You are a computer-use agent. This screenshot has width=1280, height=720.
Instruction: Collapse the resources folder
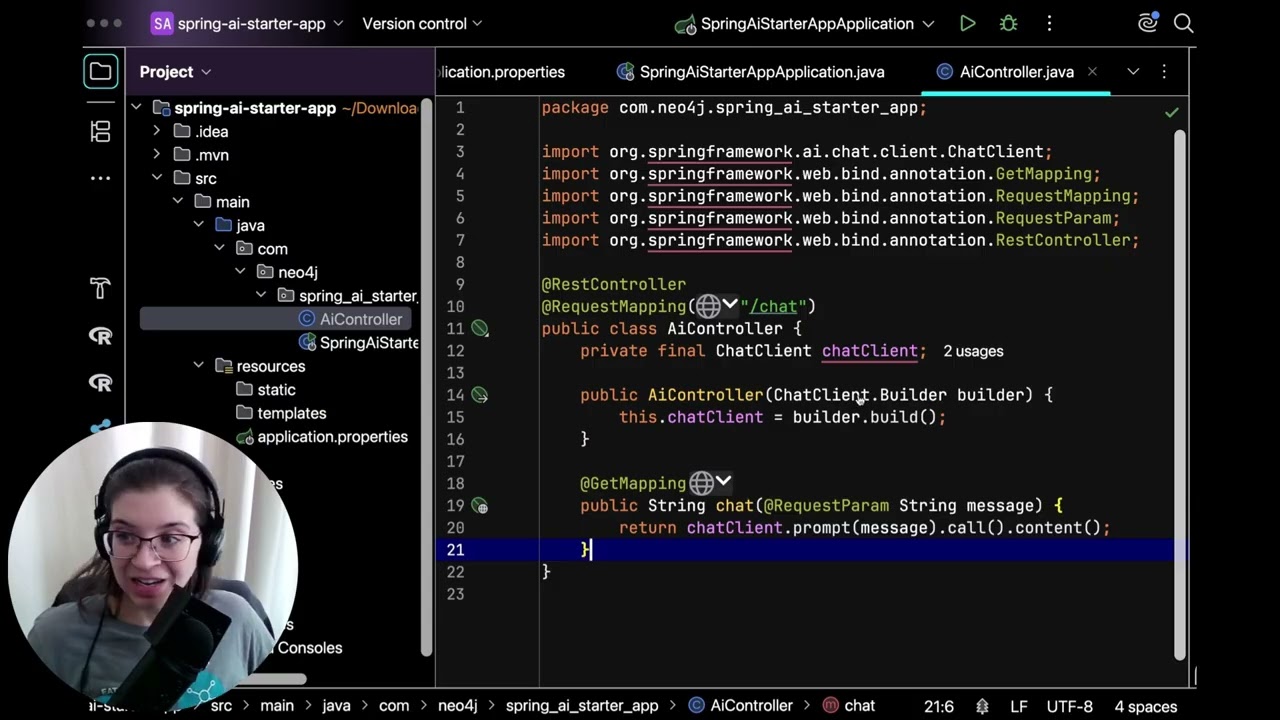click(198, 366)
